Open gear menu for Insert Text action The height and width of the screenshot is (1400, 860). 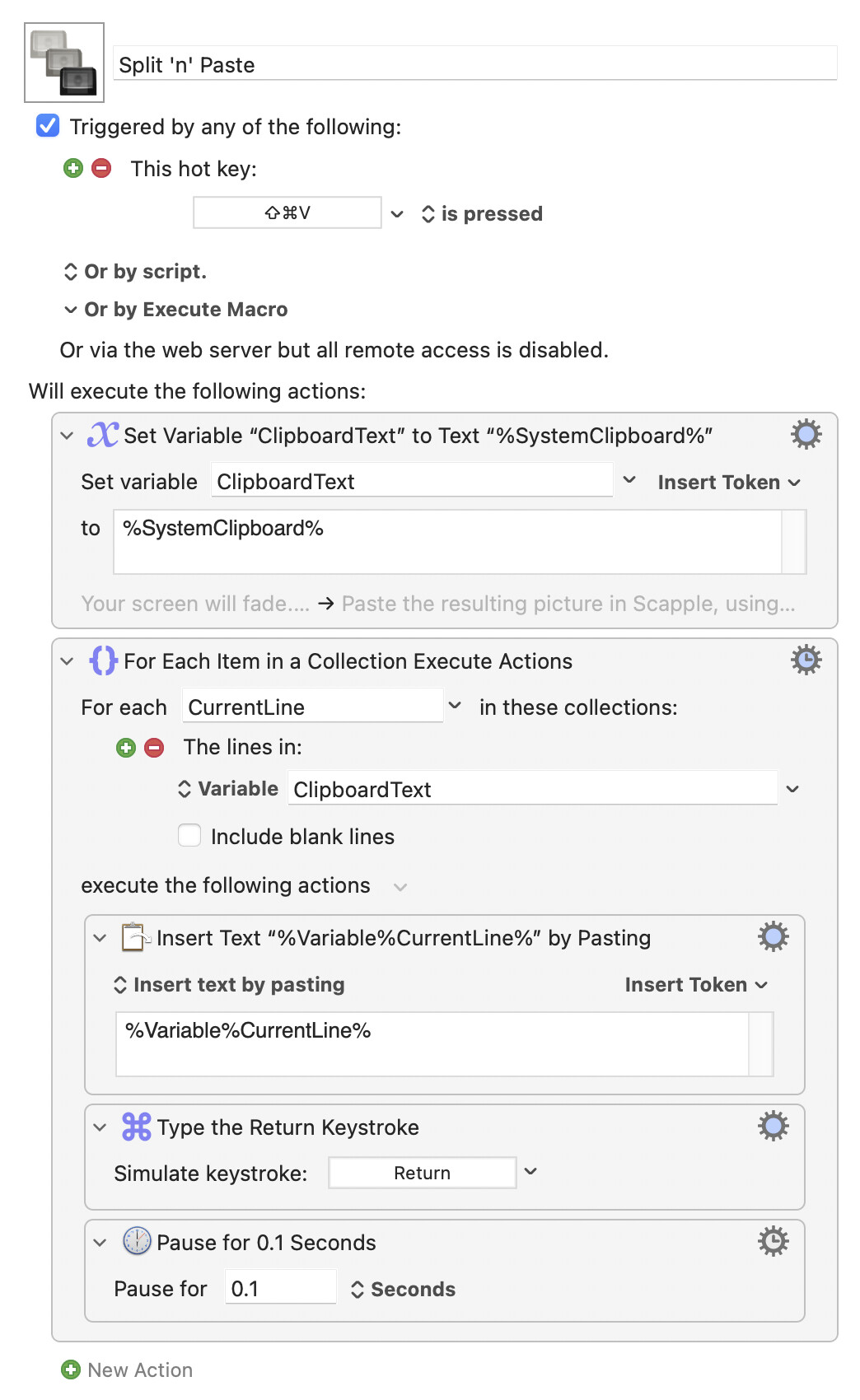(773, 936)
